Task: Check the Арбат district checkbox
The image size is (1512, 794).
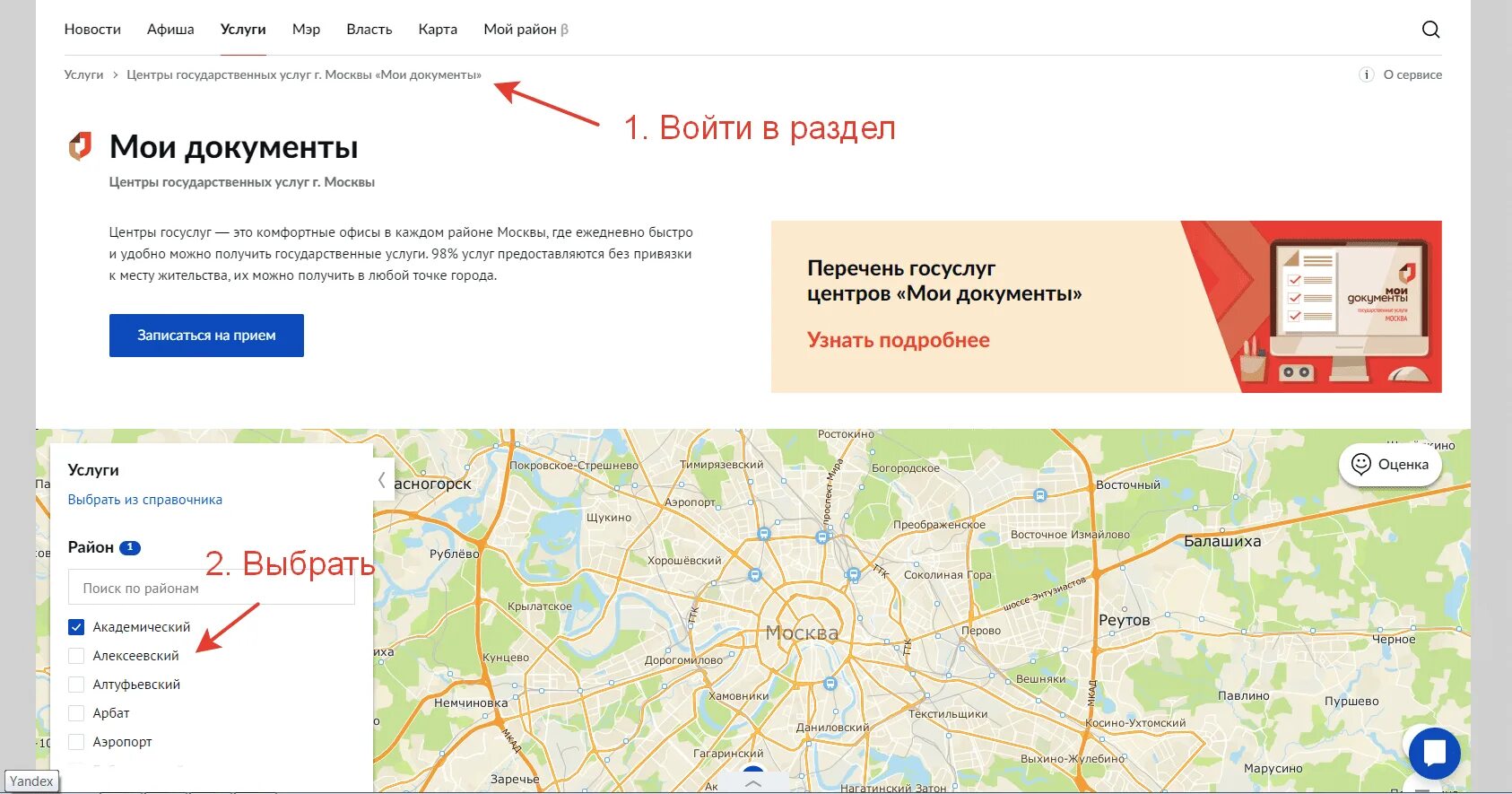Action: click(76, 713)
